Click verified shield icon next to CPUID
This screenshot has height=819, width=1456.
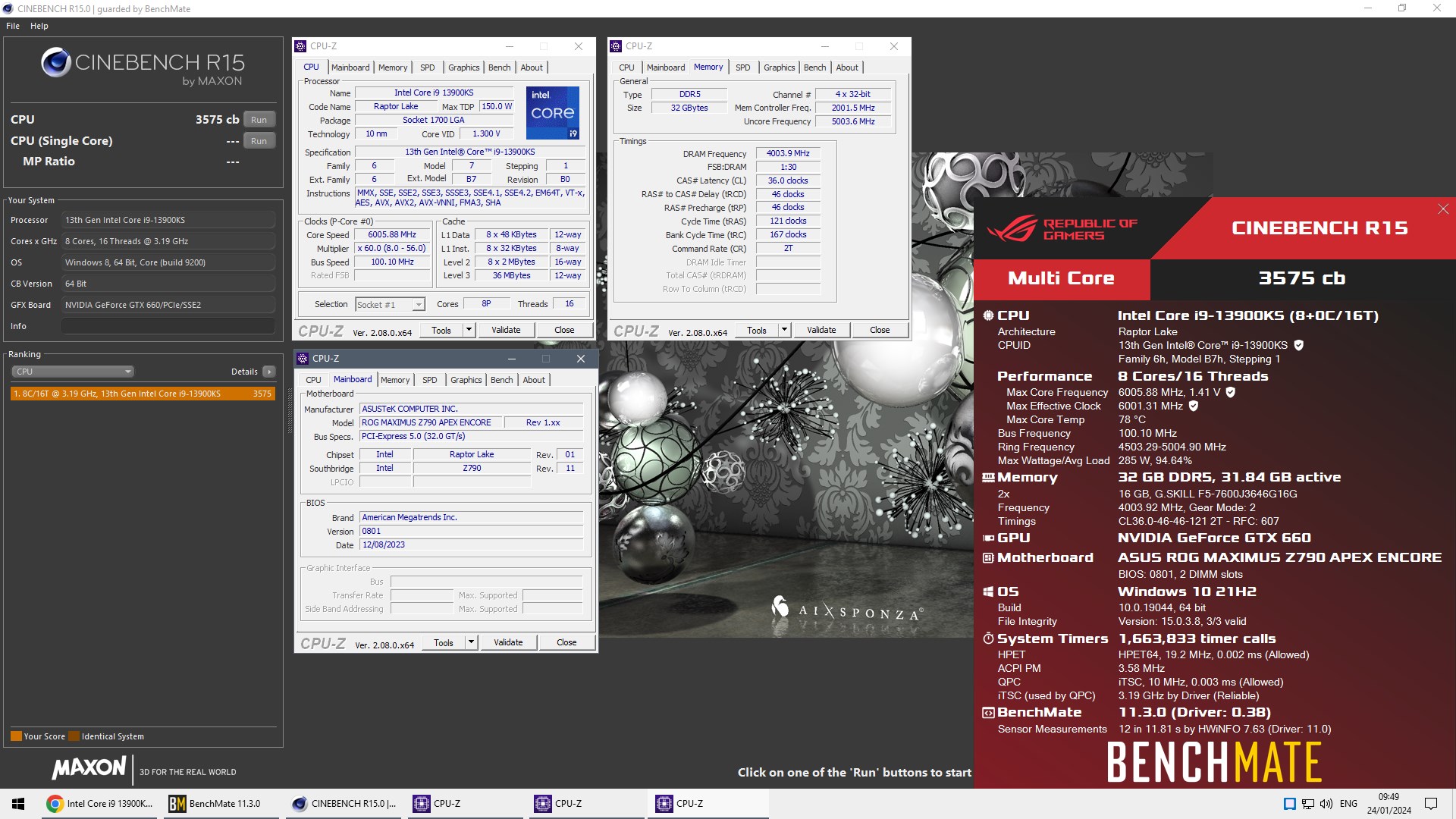pyautogui.click(x=1298, y=345)
